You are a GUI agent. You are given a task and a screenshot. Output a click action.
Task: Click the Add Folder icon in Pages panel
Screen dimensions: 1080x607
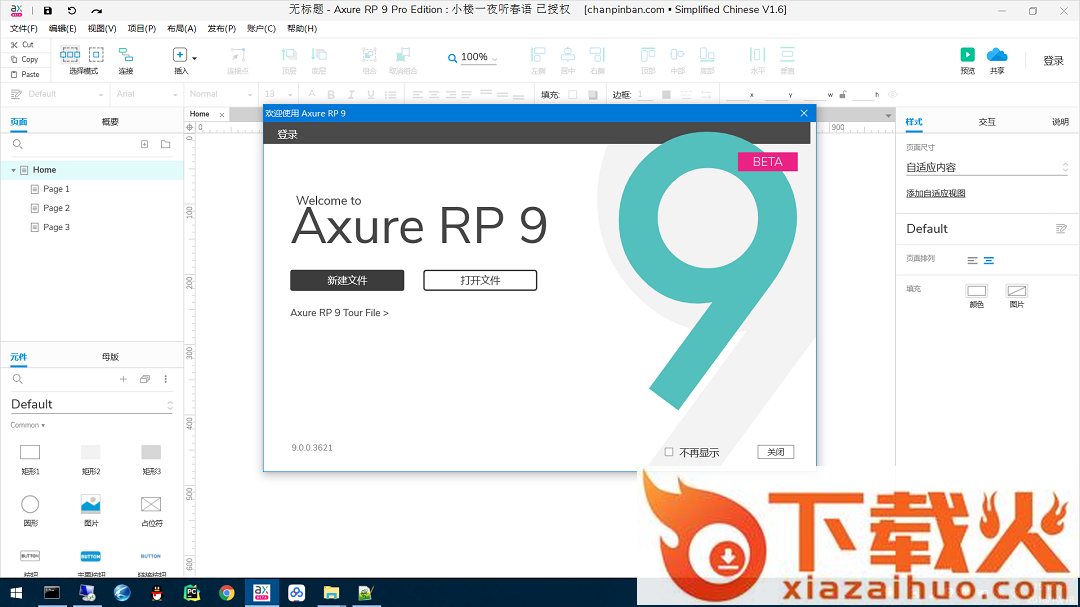tap(165, 144)
